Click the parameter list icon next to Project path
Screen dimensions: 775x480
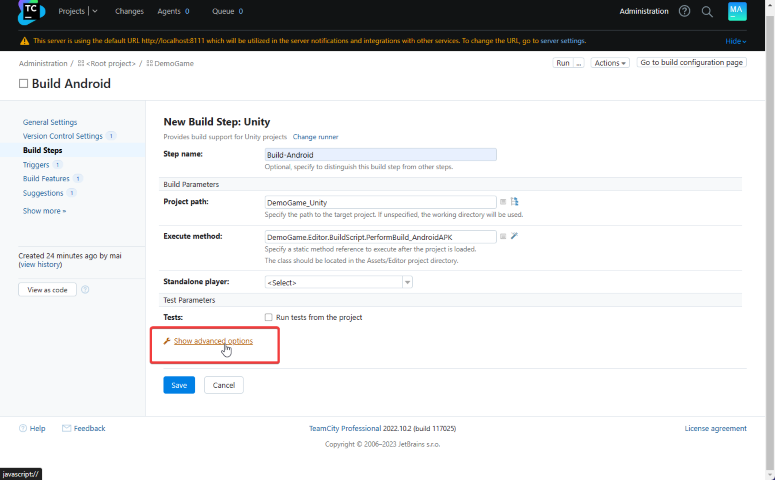(x=503, y=202)
